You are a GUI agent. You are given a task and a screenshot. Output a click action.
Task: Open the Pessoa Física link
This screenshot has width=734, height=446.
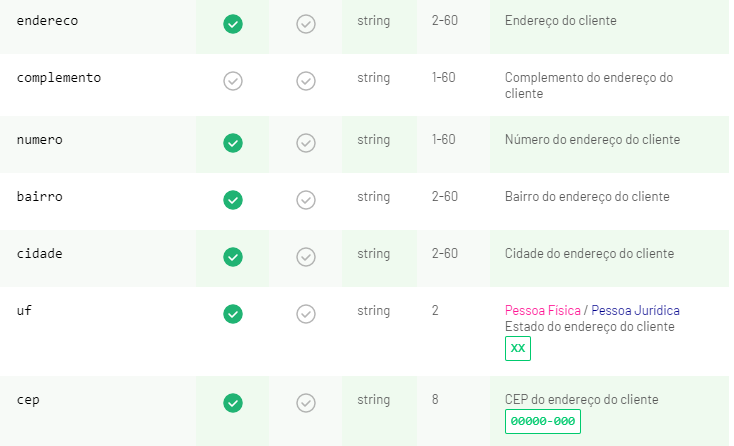click(543, 310)
